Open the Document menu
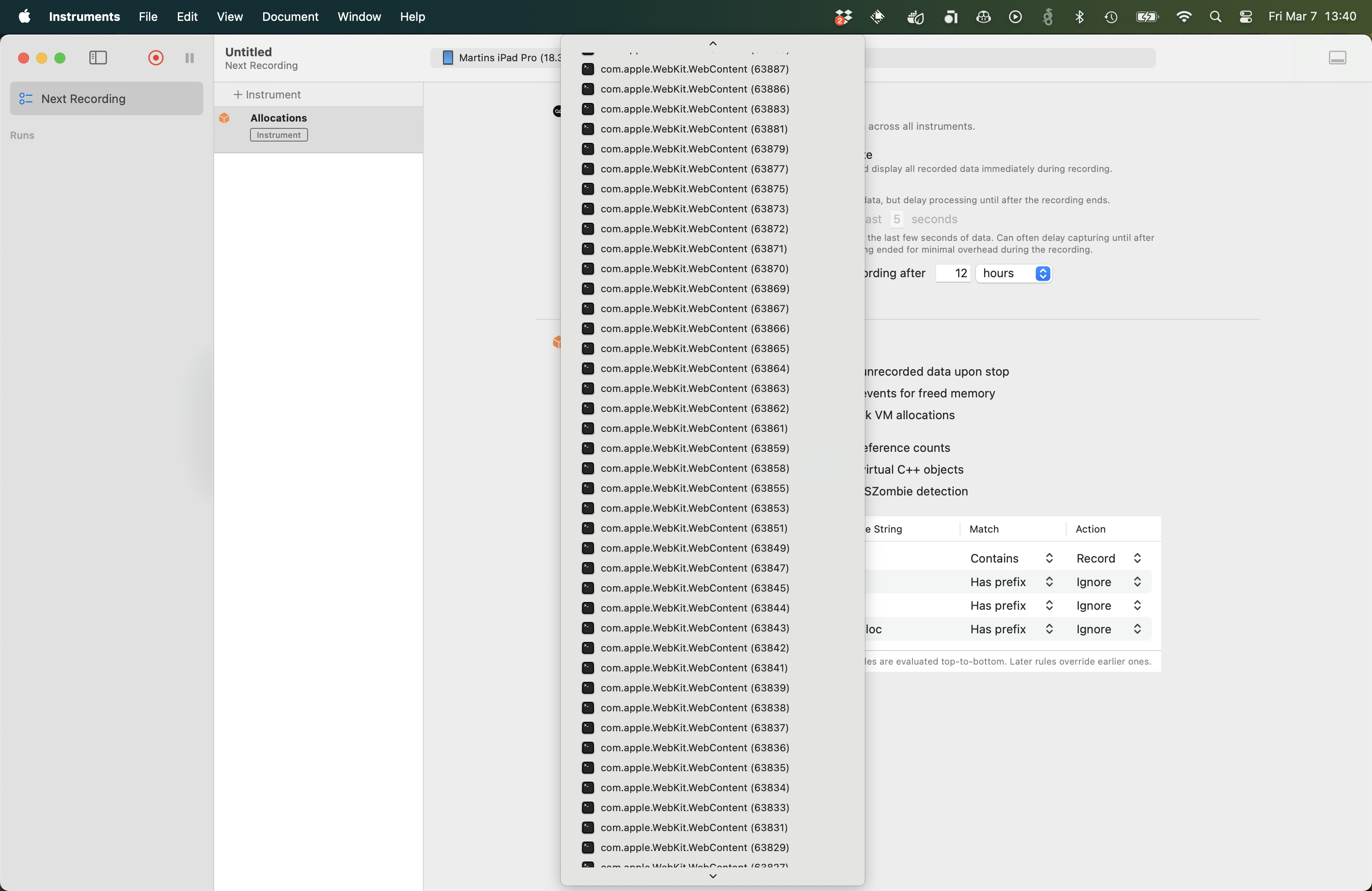Image resolution: width=1372 pixels, height=891 pixels. pyautogui.click(x=290, y=17)
